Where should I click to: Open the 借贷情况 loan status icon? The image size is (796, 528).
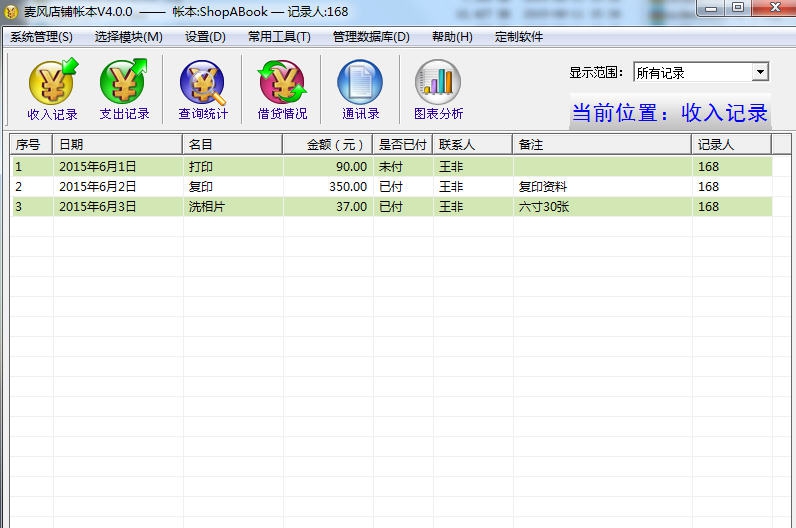tap(282, 89)
